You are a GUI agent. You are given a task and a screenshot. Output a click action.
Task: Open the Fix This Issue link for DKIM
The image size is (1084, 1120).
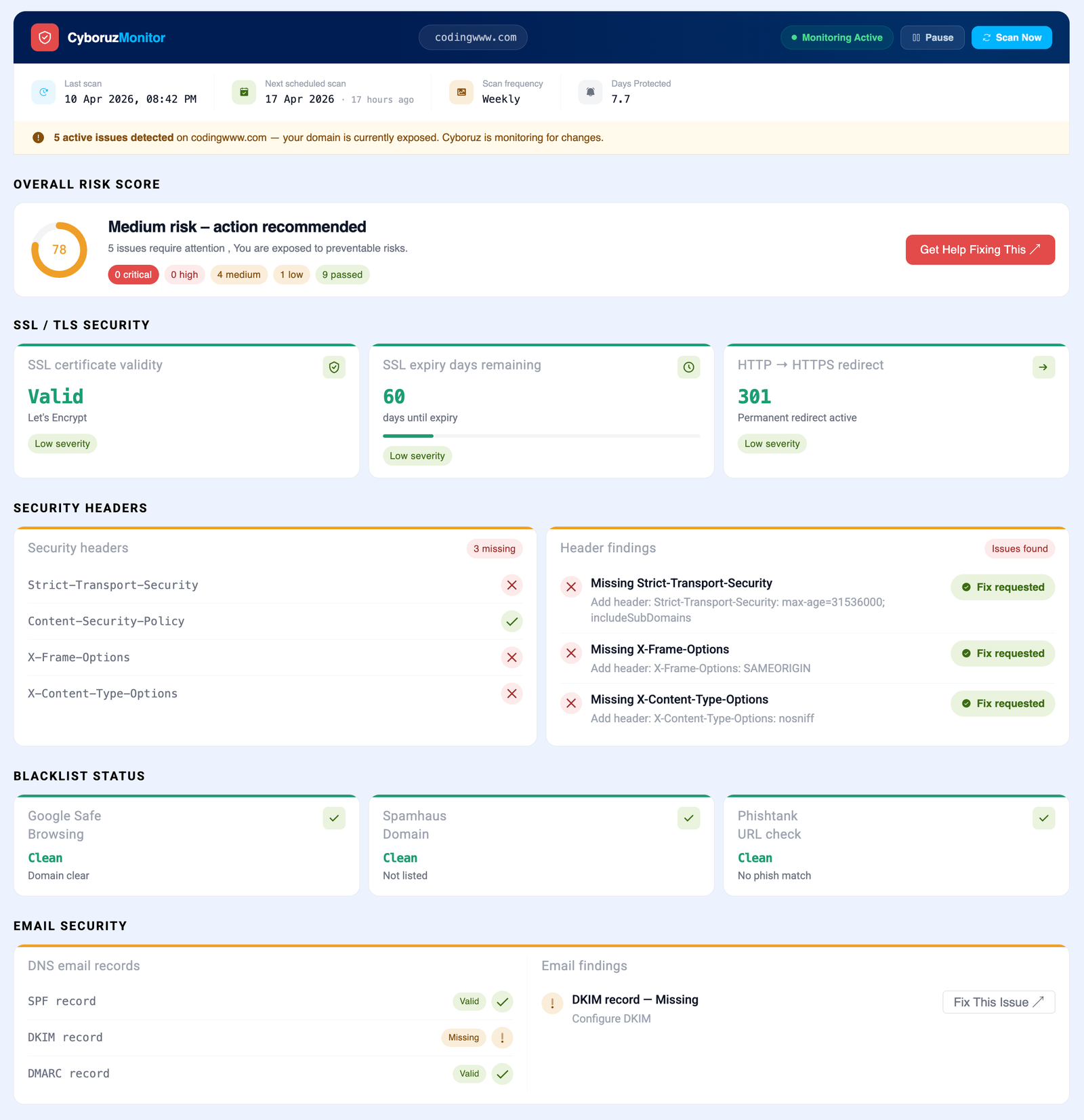(998, 1002)
